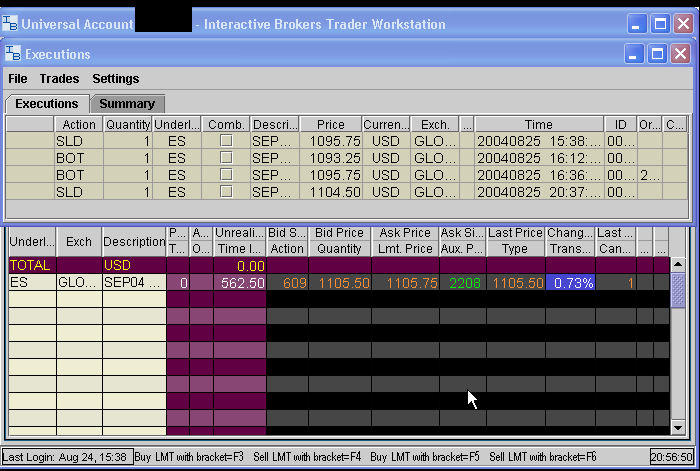Click Buy LMT with bracket=F5 hint
The width and height of the screenshot is (700, 471).
tap(425, 457)
